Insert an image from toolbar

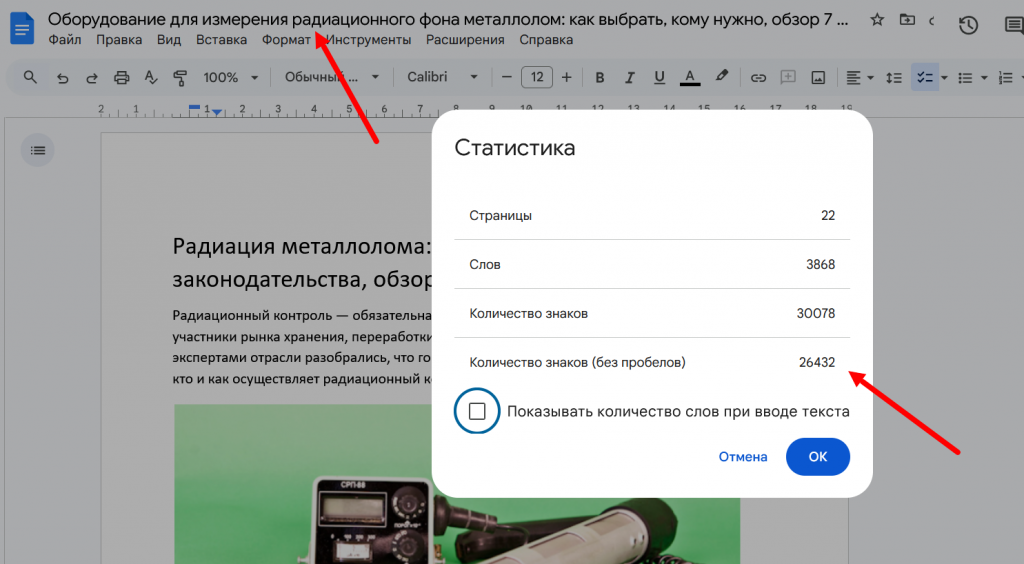pos(818,78)
